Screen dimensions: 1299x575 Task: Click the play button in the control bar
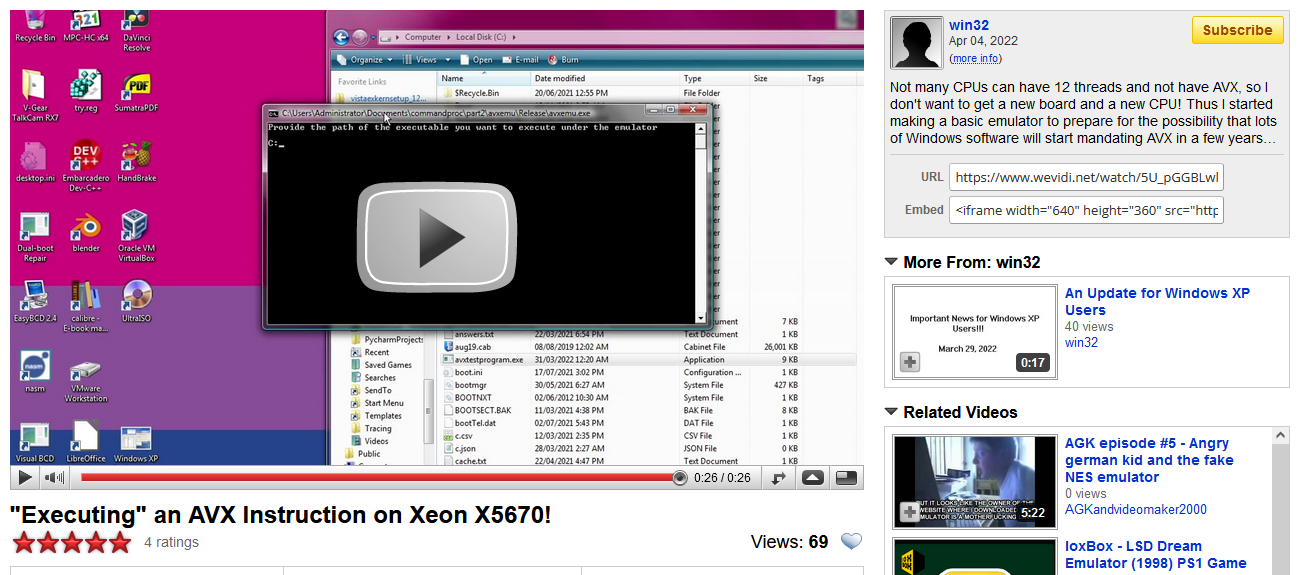point(25,478)
